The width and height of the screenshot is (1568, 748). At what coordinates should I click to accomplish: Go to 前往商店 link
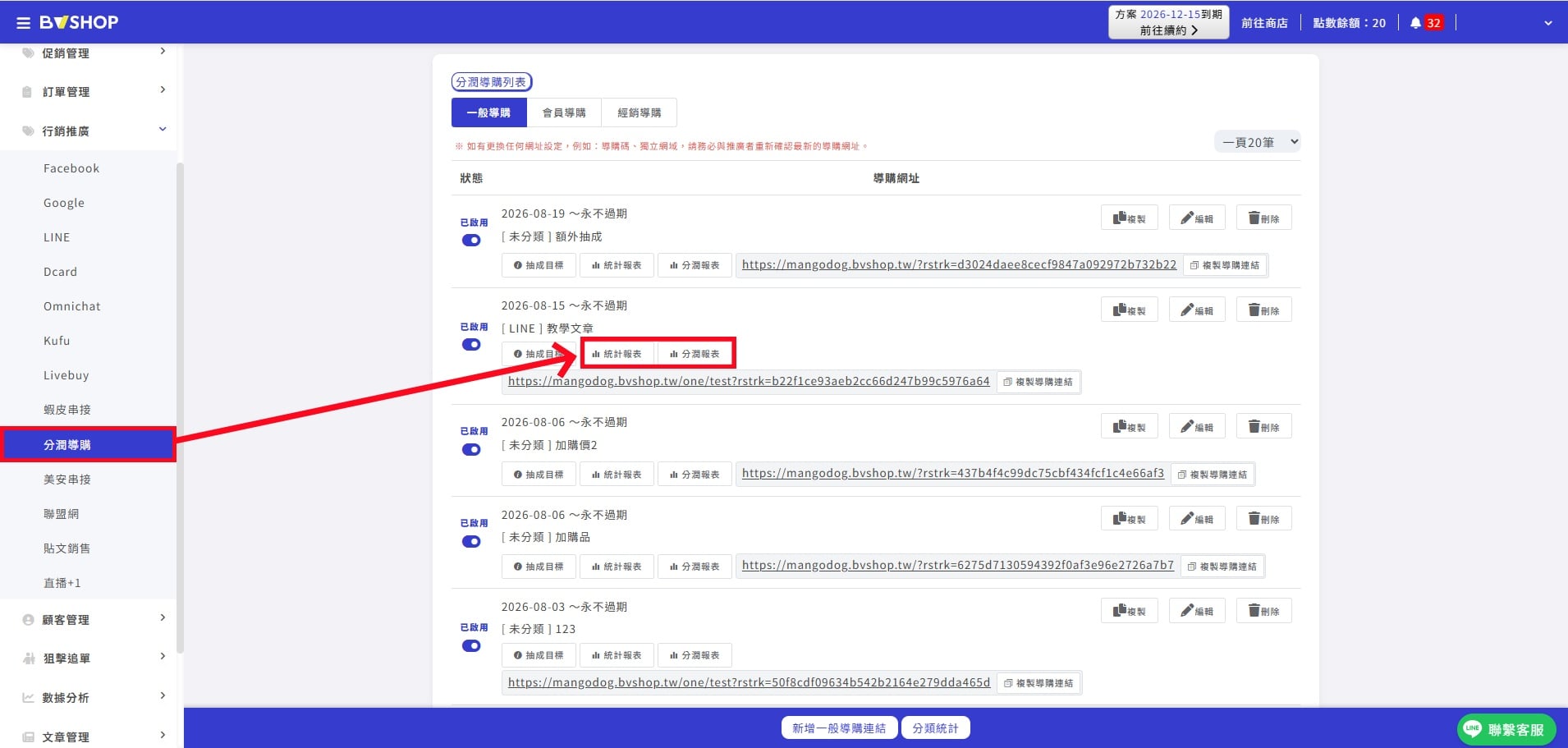tap(1264, 23)
